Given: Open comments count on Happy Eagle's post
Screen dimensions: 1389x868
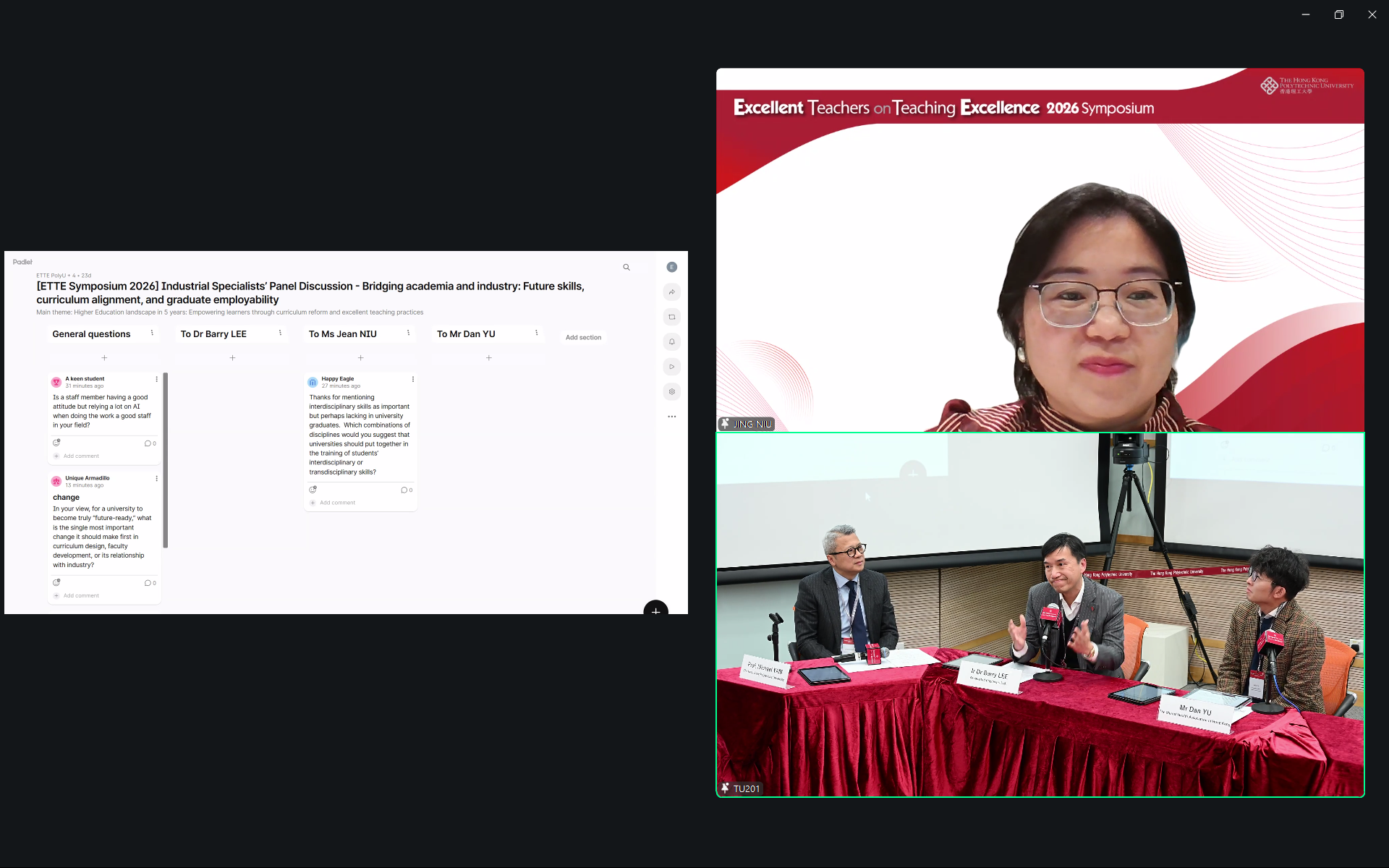Looking at the screenshot, I should pos(407,490).
